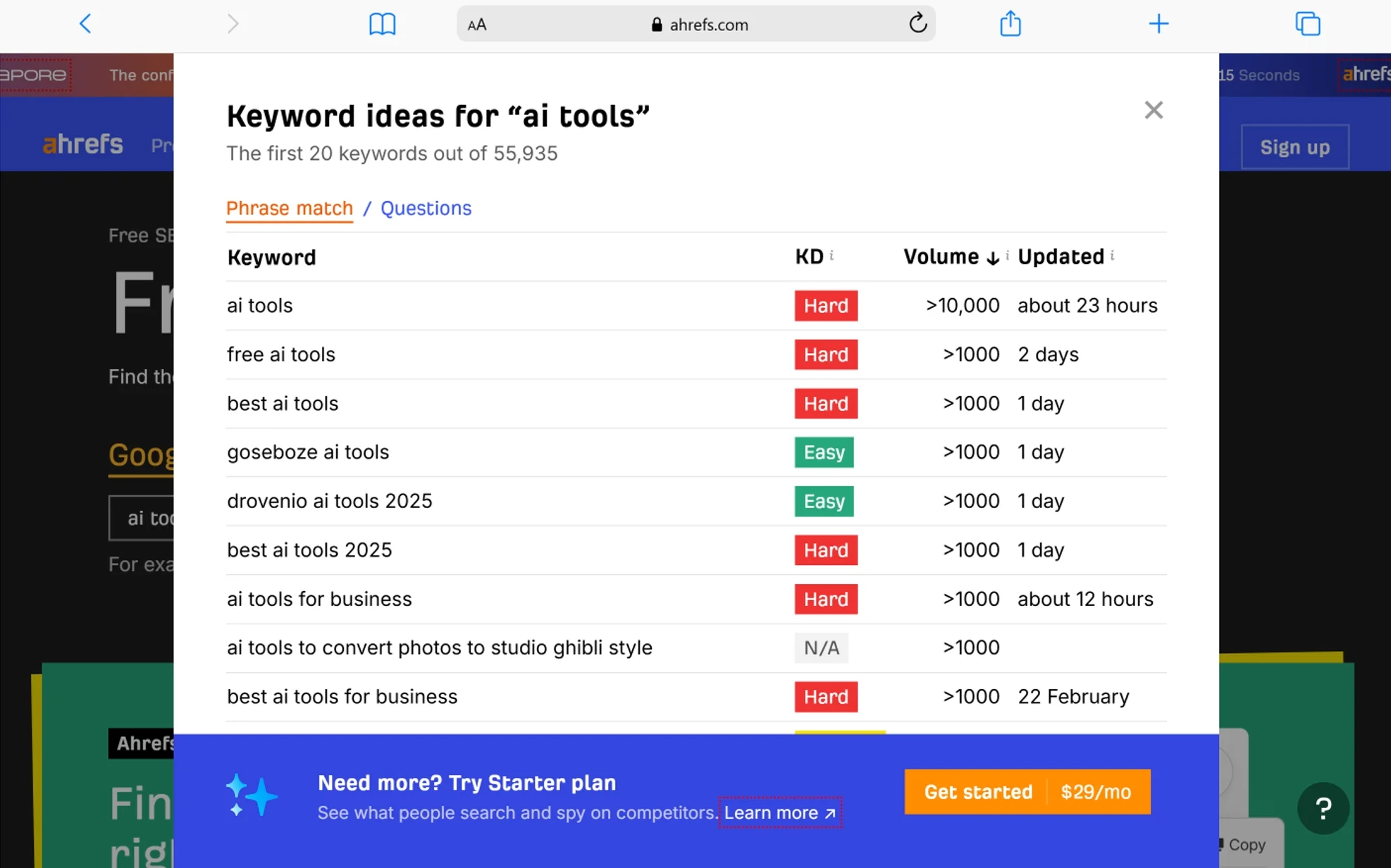Tap the AA reader text-size control
Viewport: 1391px width, 868px height.
pyautogui.click(x=477, y=25)
